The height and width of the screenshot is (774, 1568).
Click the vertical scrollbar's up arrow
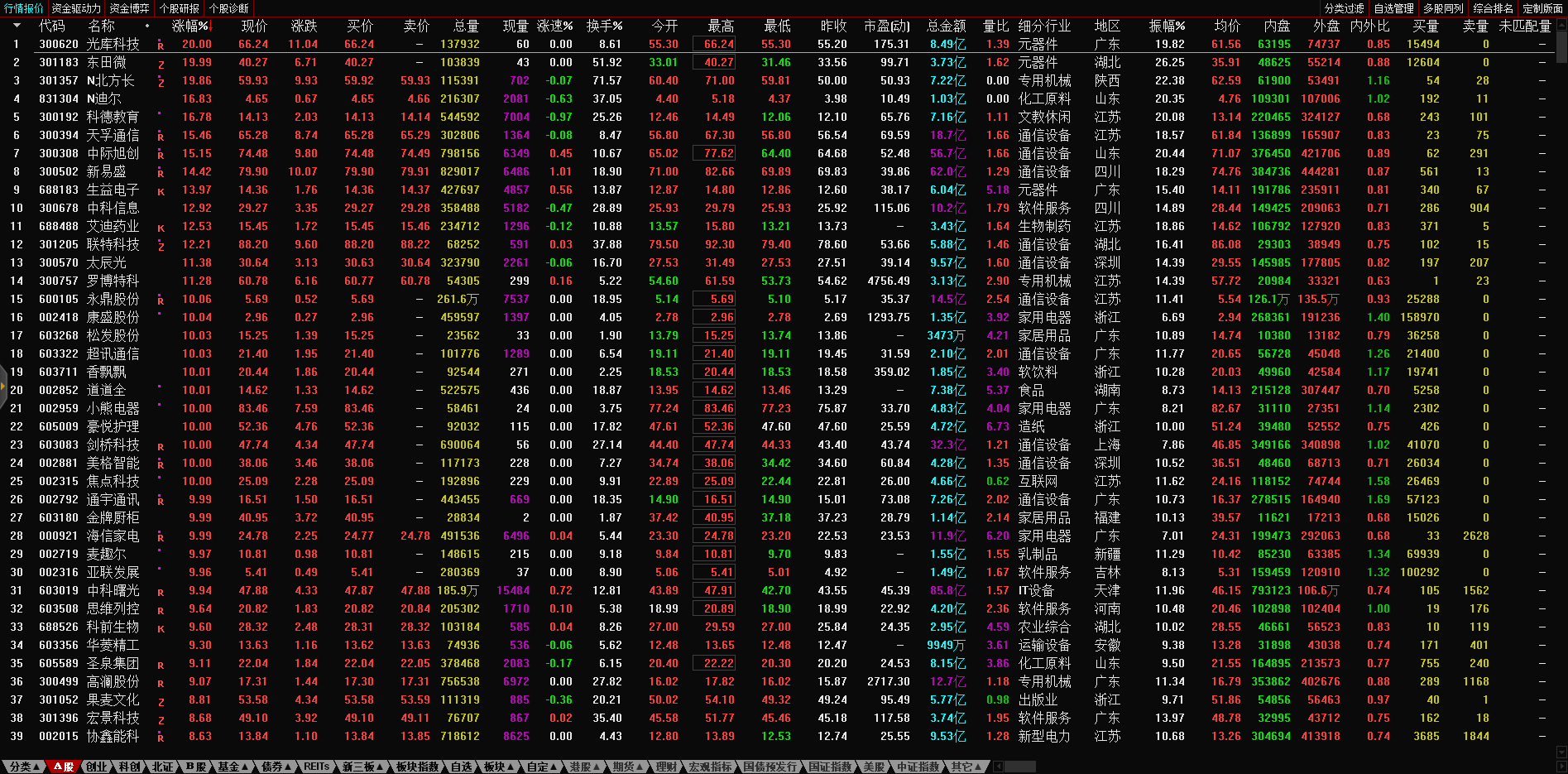pos(1561,25)
